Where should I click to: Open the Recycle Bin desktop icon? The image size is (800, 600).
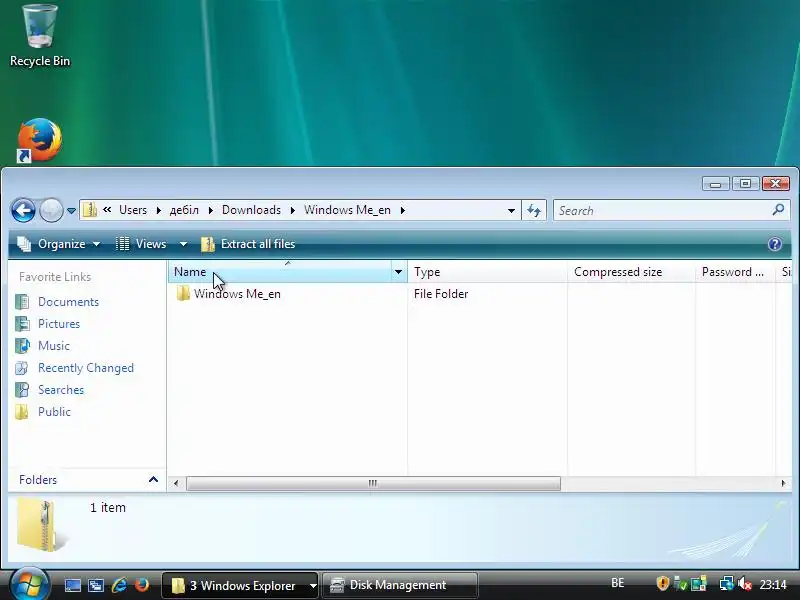pyautogui.click(x=40, y=36)
